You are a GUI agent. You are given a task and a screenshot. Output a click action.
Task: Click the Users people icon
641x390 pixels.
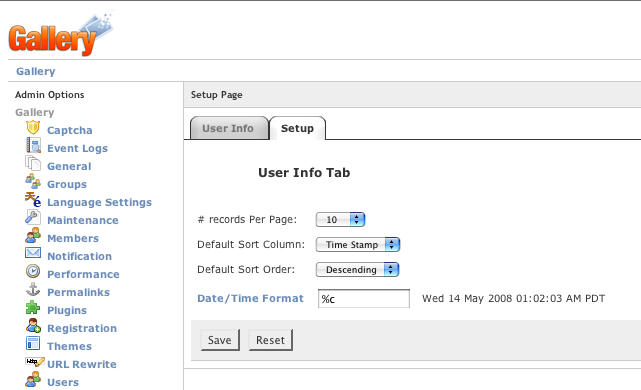[x=33, y=379]
